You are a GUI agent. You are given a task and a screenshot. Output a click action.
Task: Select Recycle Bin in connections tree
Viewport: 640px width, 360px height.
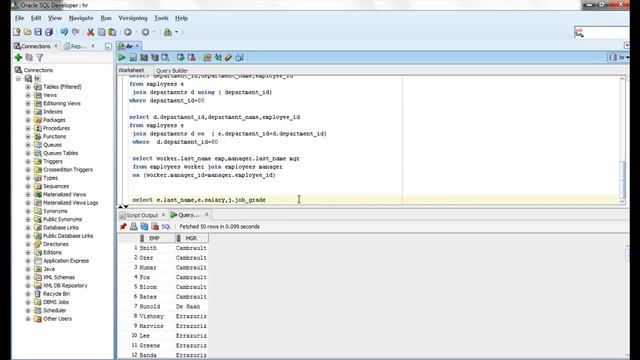(x=56, y=294)
